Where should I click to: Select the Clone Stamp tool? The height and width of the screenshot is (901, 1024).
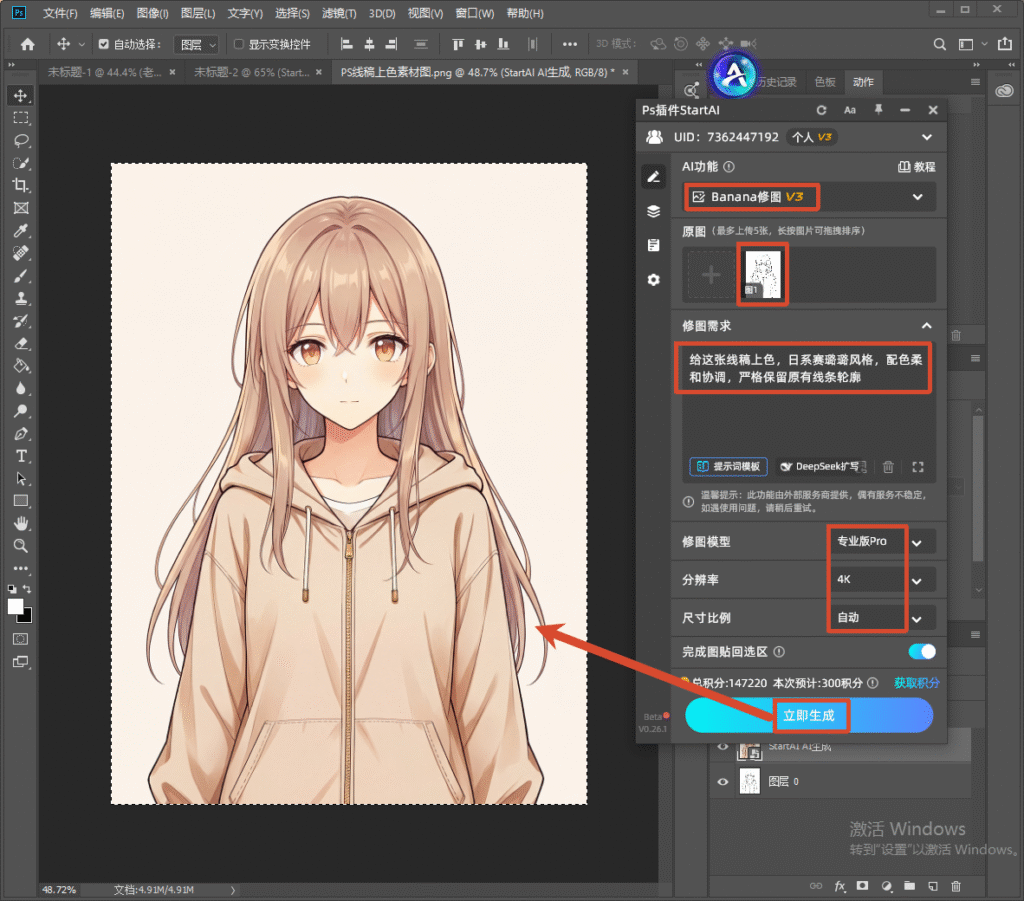click(x=21, y=298)
